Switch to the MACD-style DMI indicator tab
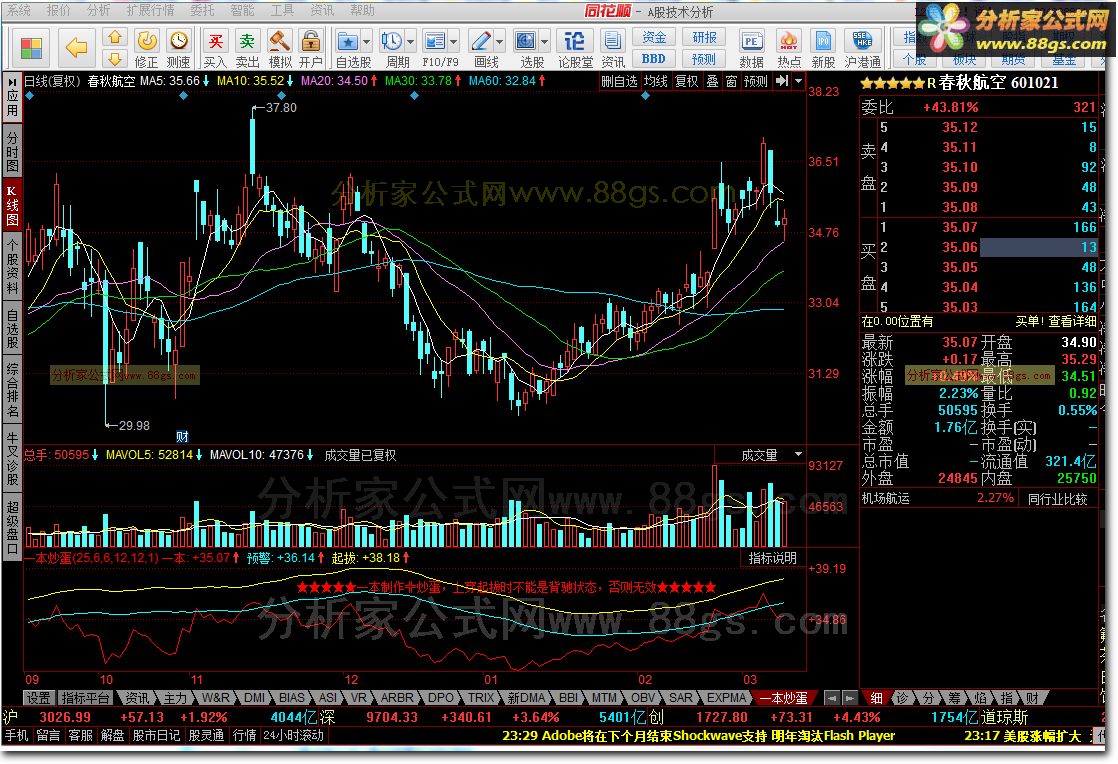Viewport: 1118px width, 764px height. tap(255, 698)
